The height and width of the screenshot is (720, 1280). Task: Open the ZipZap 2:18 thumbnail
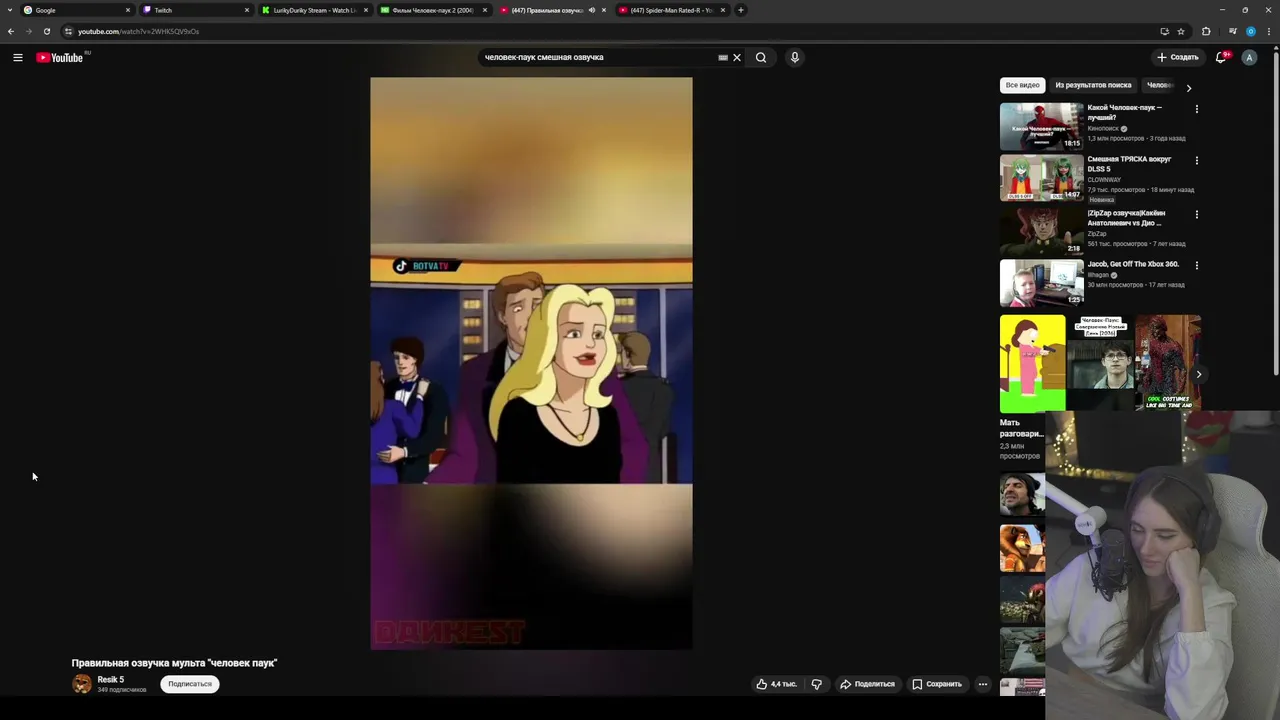click(x=1042, y=231)
